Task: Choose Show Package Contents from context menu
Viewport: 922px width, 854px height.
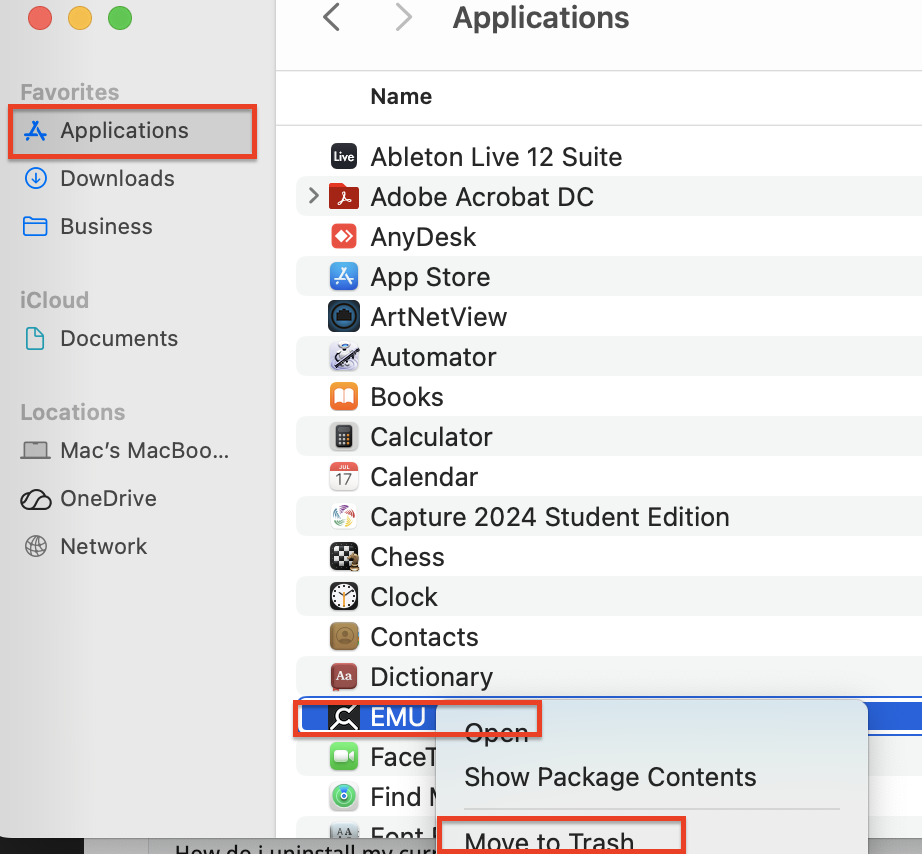Action: [610, 777]
